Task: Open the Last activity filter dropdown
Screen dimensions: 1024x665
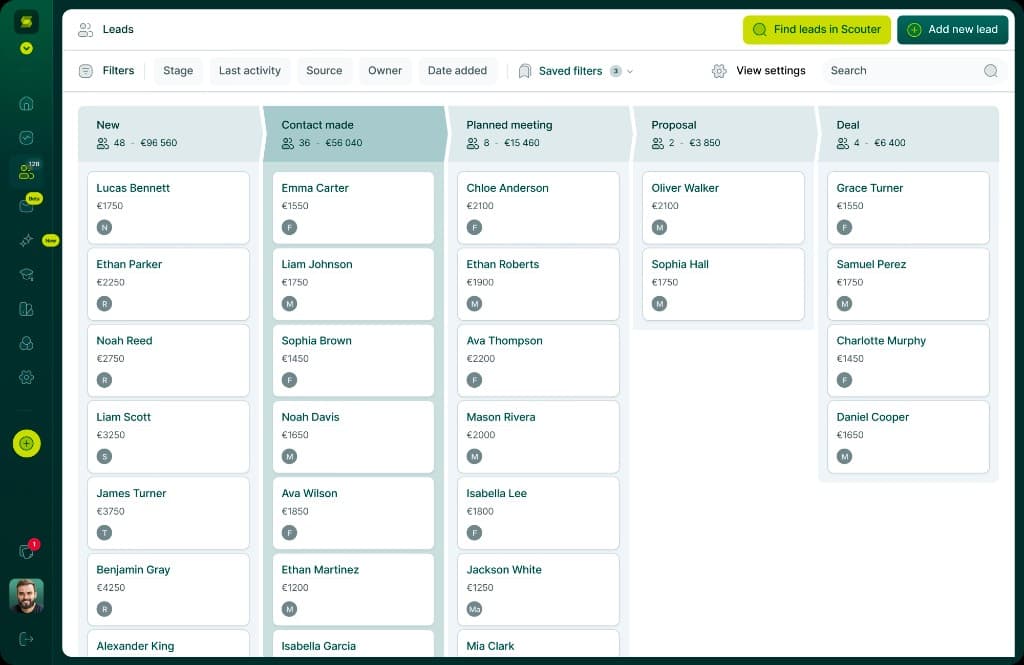Action: click(x=249, y=71)
